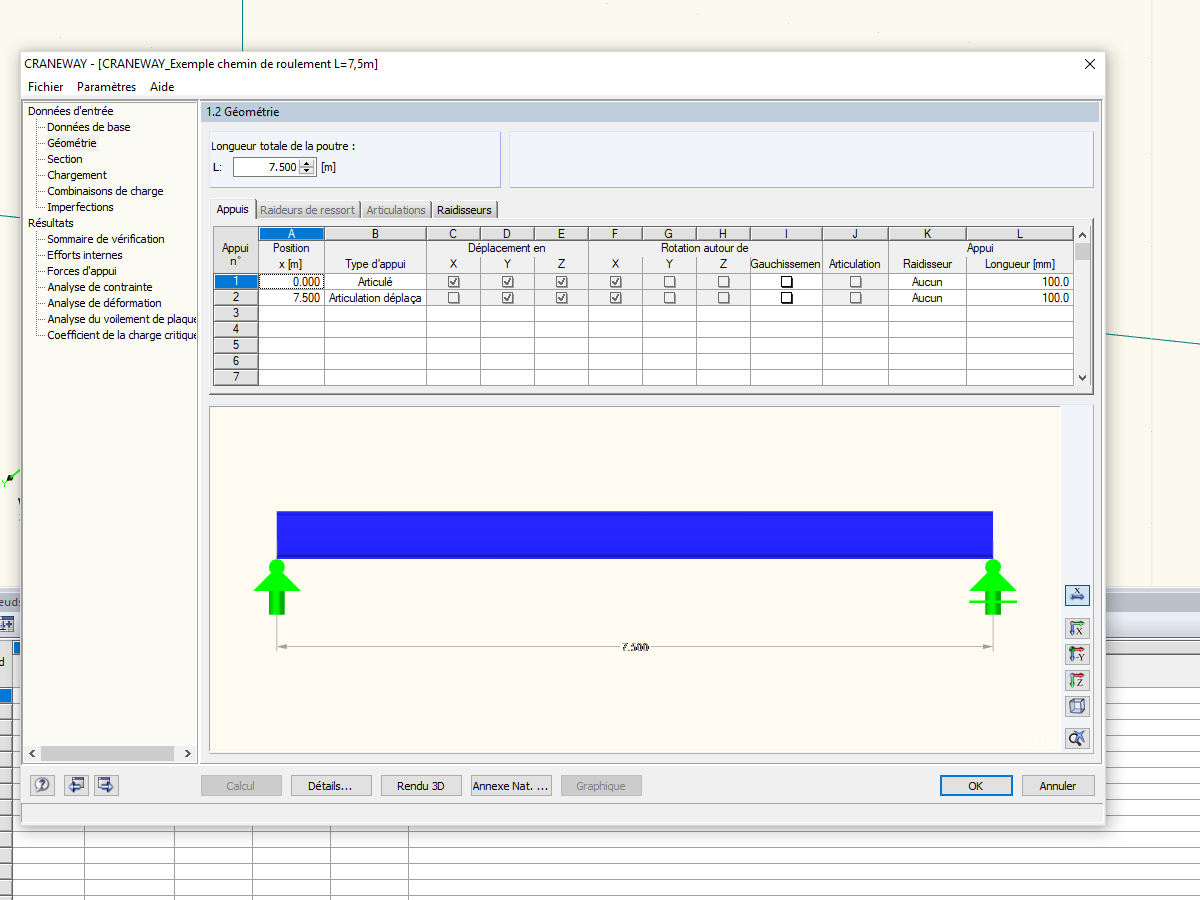Toggle rotation about X for support 1
This screenshot has width=1200, height=900.
pos(615,282)
